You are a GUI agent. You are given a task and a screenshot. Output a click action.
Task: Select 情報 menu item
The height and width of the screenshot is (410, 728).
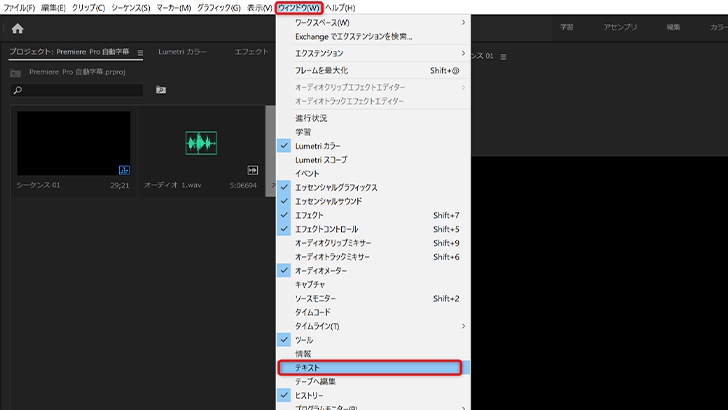(x=373, y=354)
